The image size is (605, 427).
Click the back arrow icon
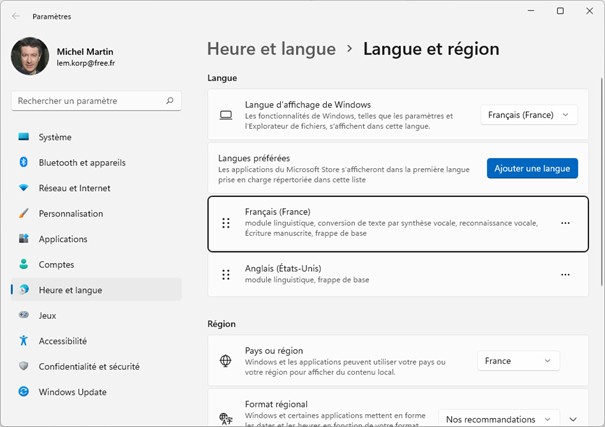(16, 16)
